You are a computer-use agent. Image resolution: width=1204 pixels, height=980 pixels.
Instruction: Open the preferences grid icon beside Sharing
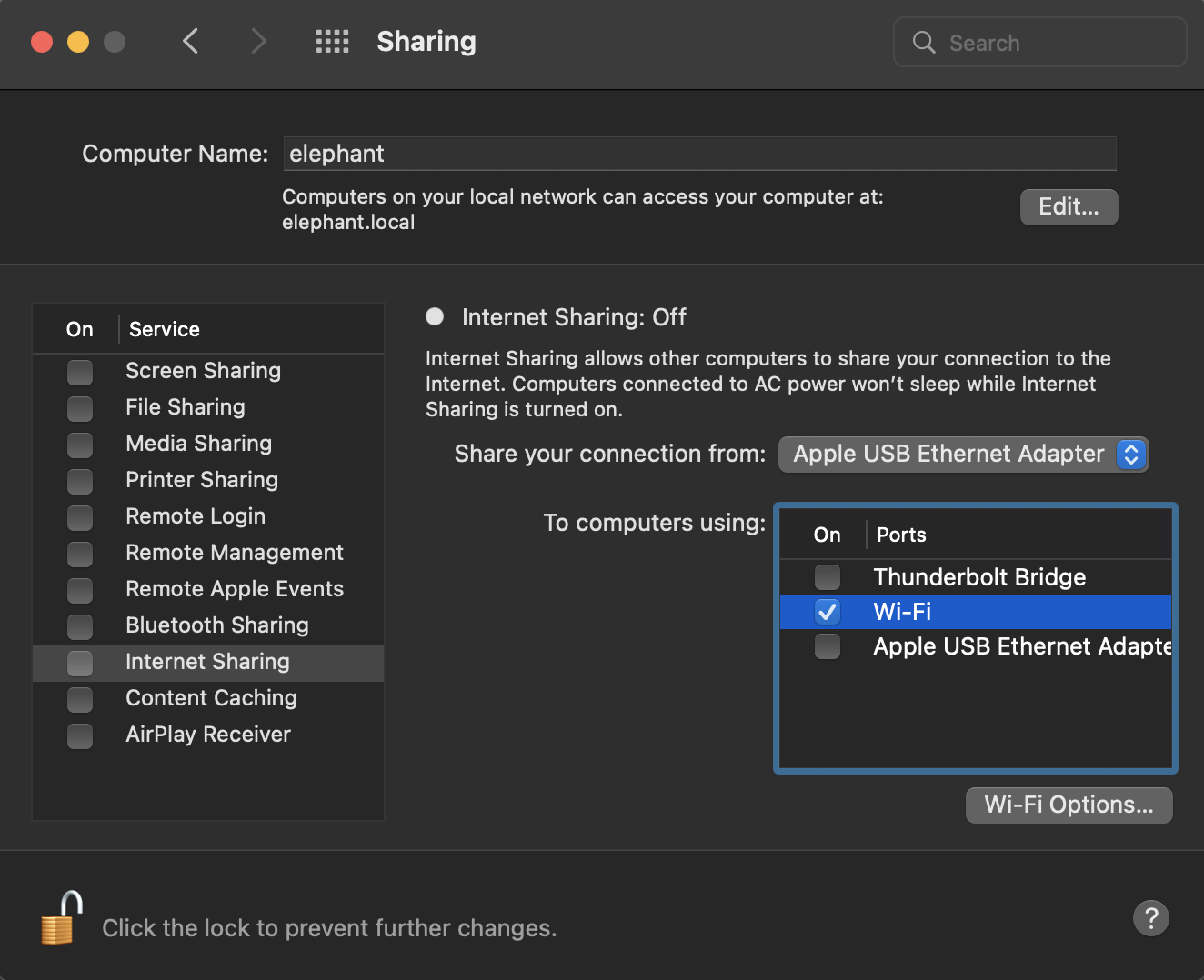click(x=333, y=41)
